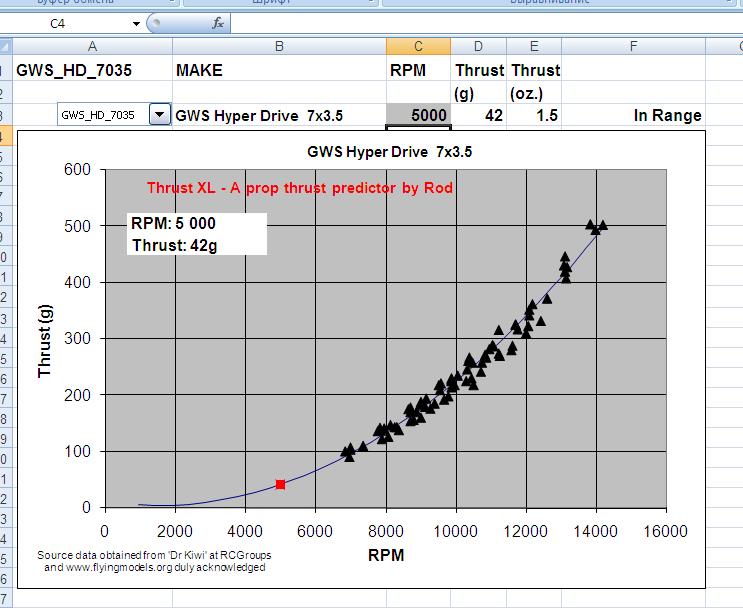Select column D header
This screenshot has width=743, height=608.
tap(479, 46)
